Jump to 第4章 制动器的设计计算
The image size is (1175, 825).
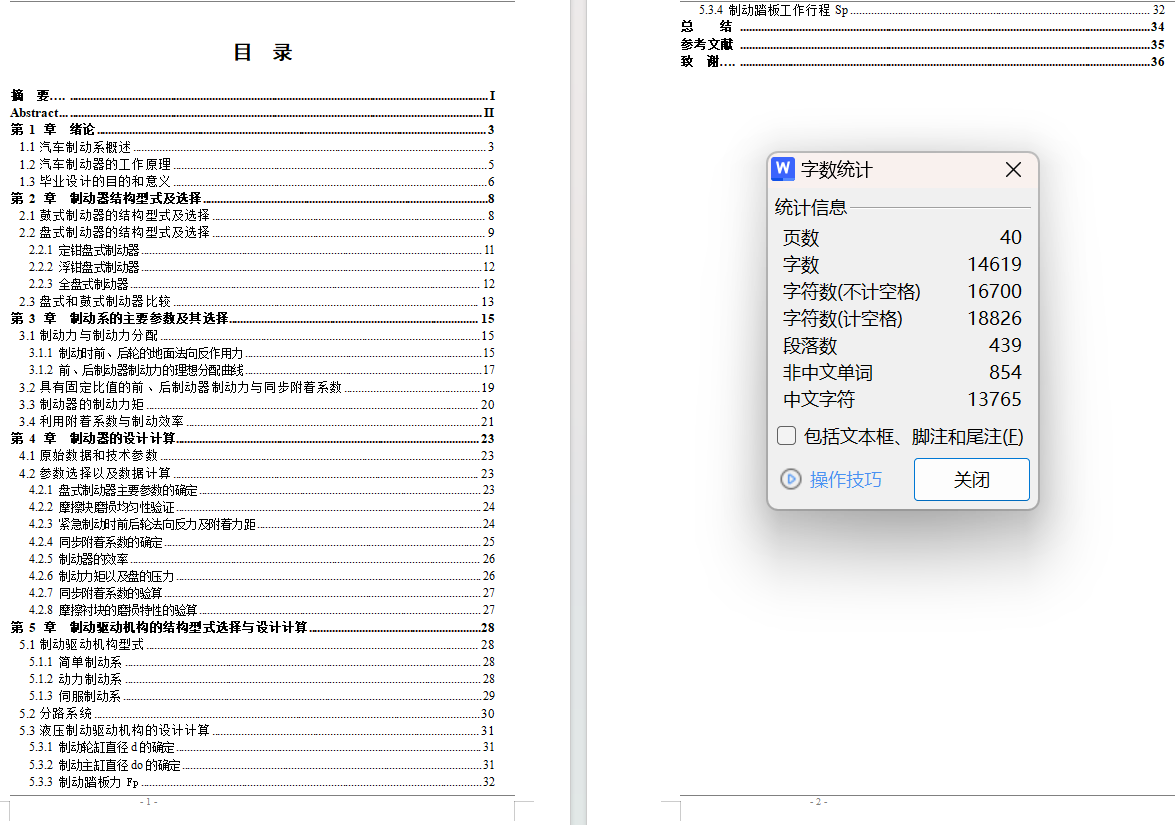click(x=253, y=438)
